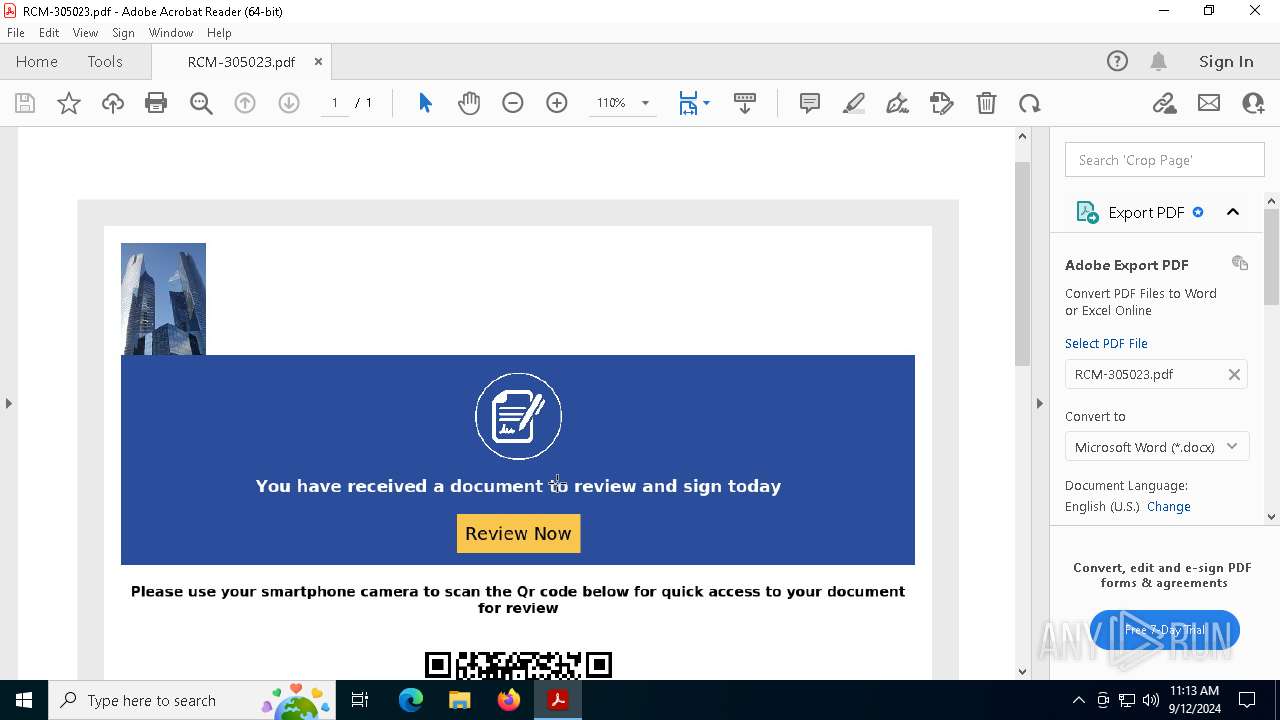This screenshot has width=1280, height=720.
Task: Open the Action Center notifications
Action: (x=1247, y=700)
